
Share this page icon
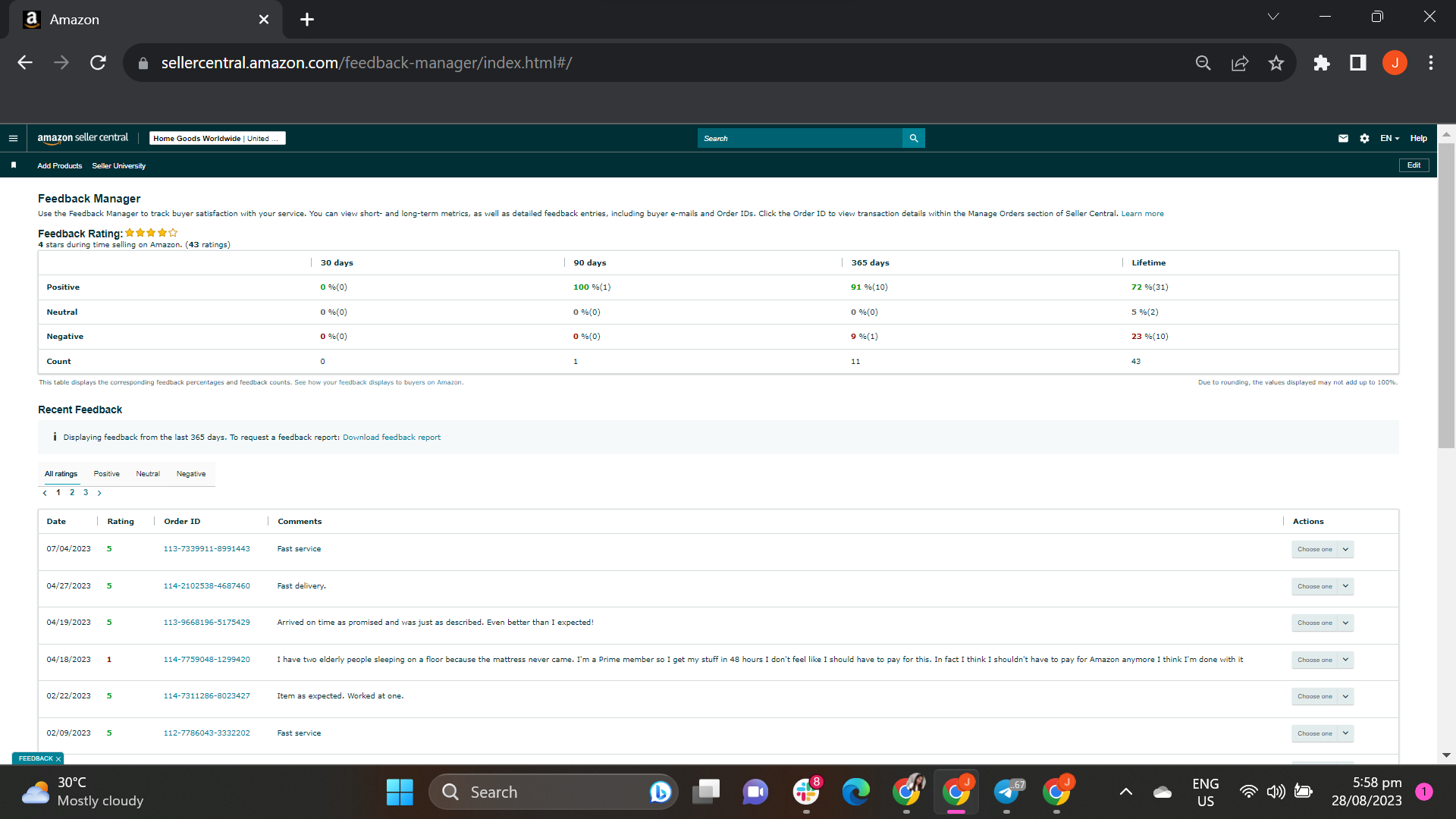click(x=1240, y=63)
